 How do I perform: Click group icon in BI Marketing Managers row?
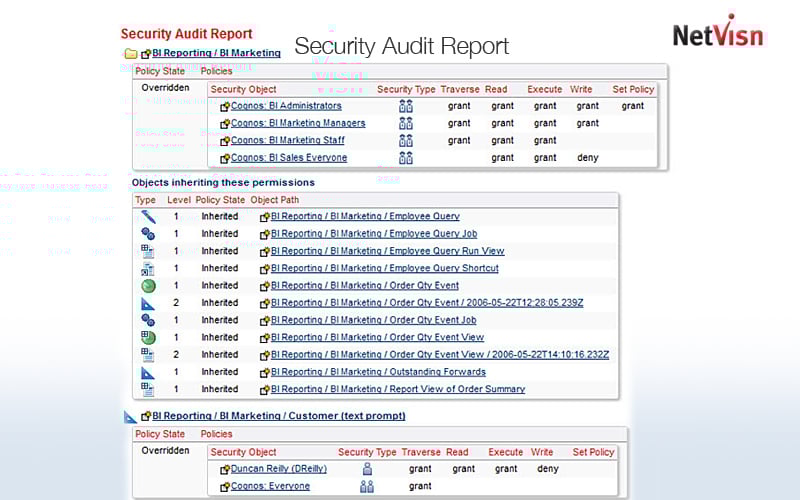pos(406,123)
